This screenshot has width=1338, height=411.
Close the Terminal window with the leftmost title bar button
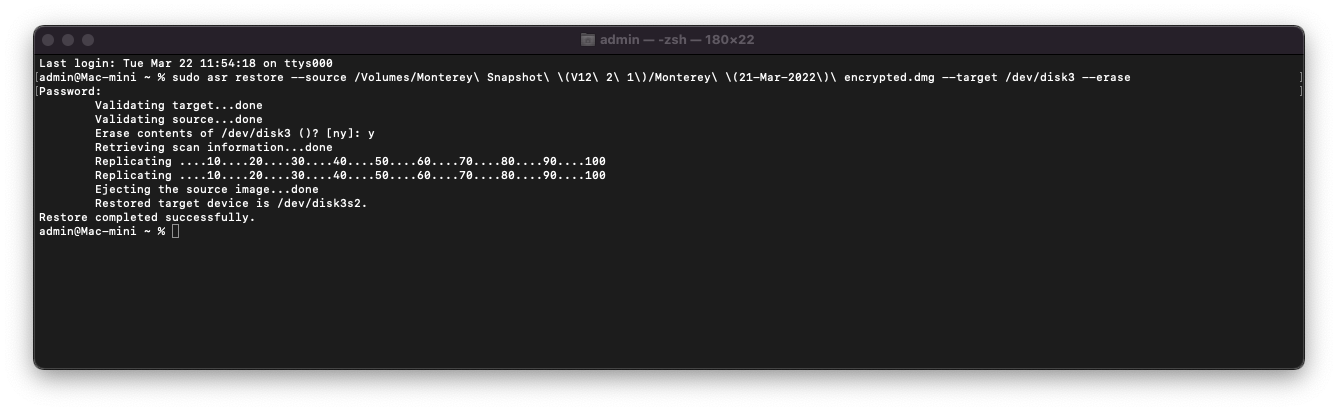tap(48, 40)
